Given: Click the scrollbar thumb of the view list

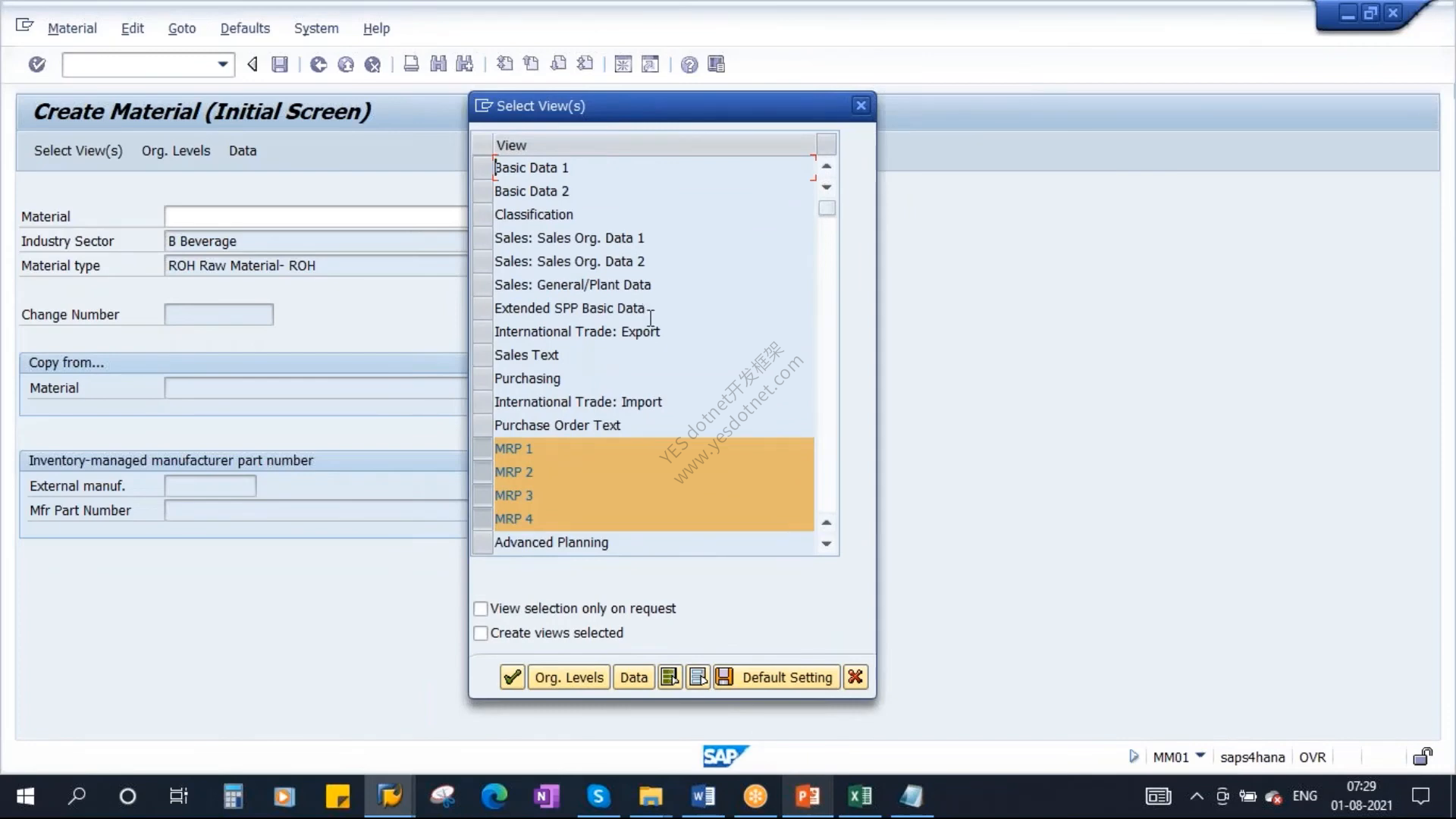Looking at the screenshot, I should click(x=827, y=208).
